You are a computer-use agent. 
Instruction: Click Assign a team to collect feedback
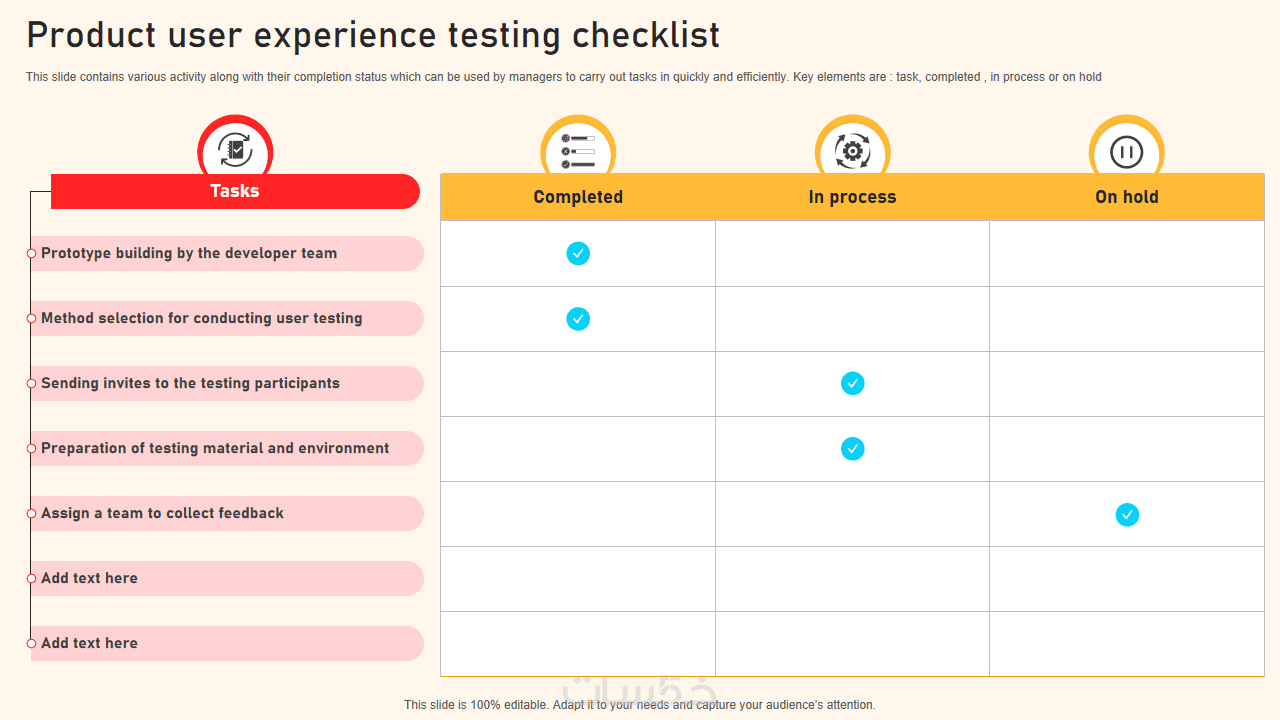click(162, 514)
